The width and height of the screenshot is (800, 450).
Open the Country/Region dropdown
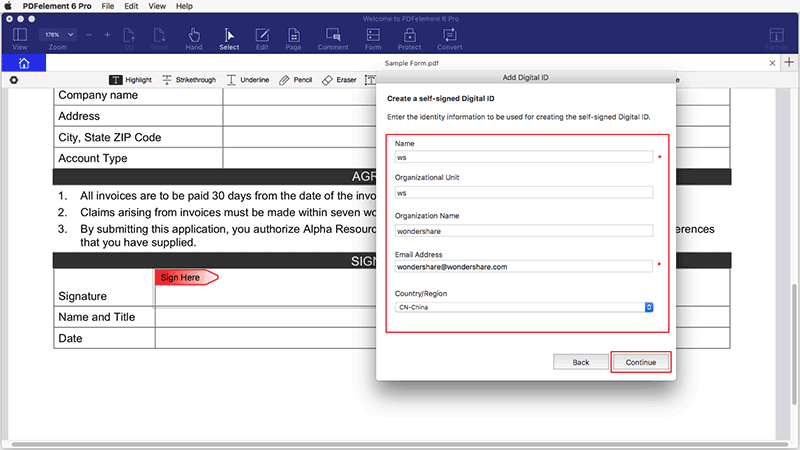coord(523,307)
